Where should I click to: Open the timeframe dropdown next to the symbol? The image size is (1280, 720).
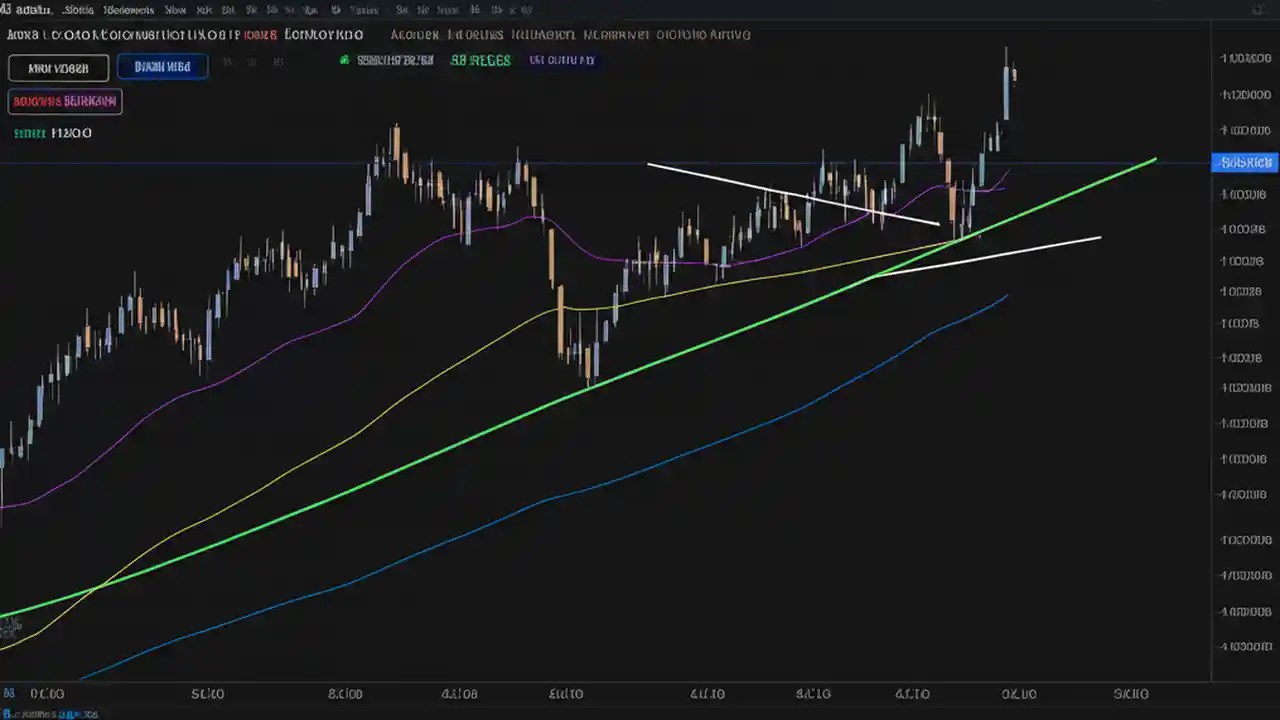click(162, 67)
